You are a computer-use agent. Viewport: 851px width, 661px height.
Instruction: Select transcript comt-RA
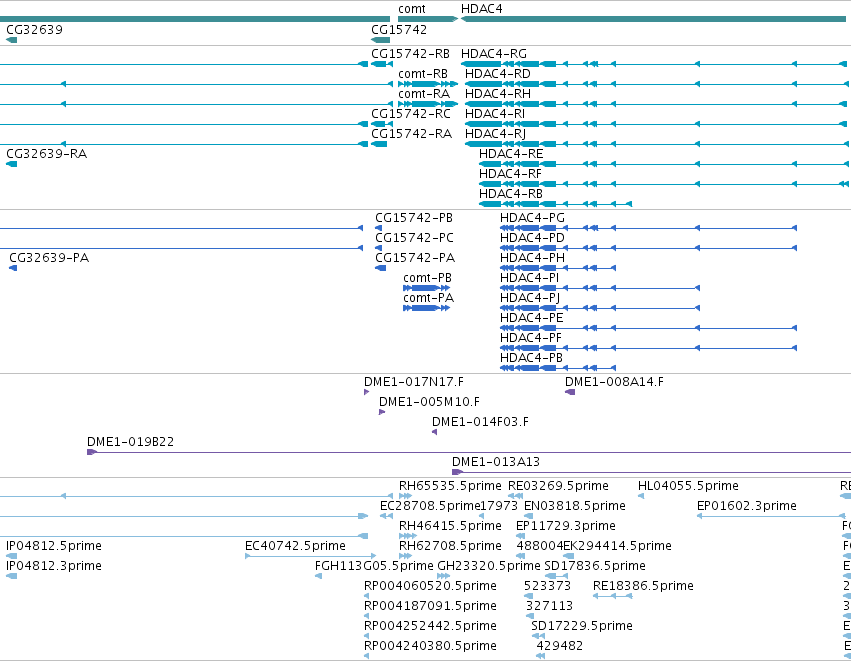click(424, 94)
